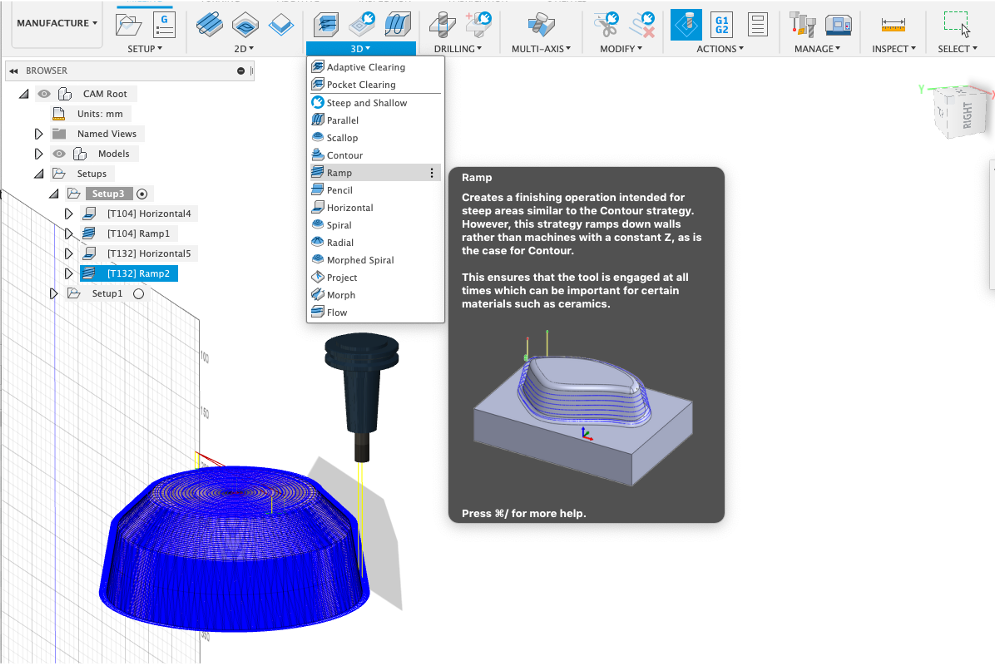Viewport: 995px width, 664px height.
Task: Toggle visibility eye of Models
Action: [59, 154]
